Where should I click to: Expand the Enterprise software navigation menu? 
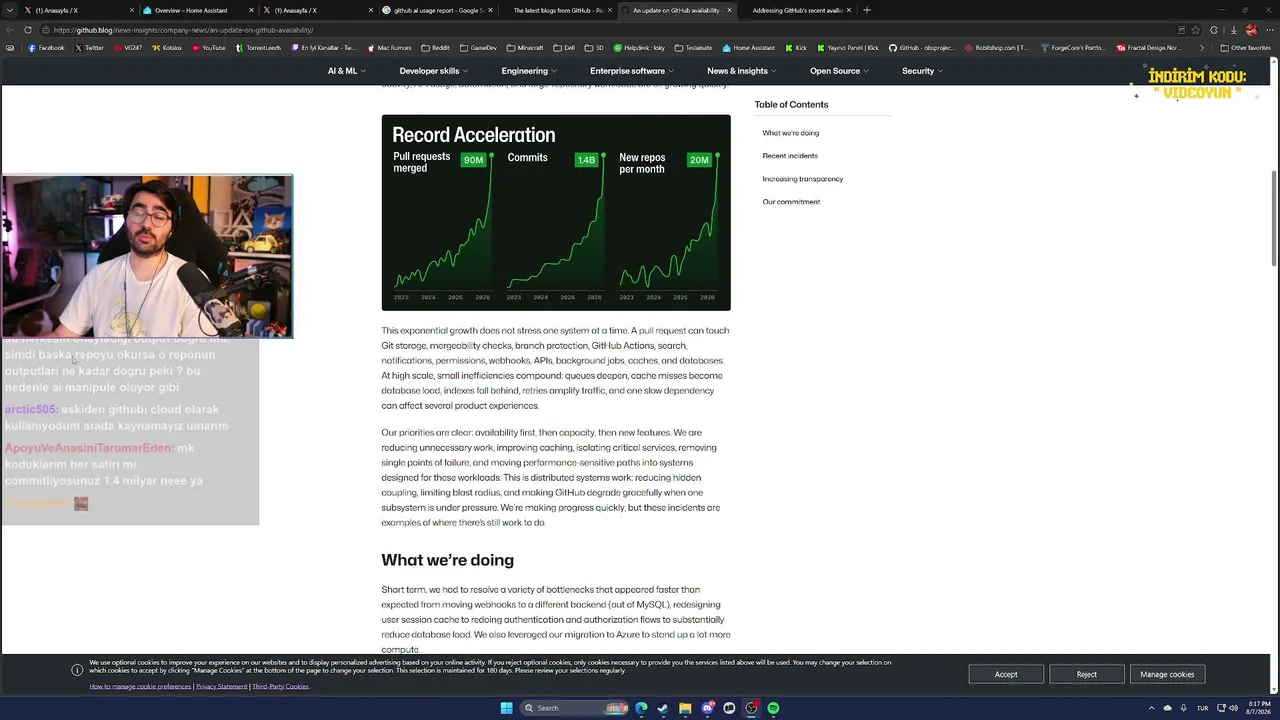click(x=631, y=71)
